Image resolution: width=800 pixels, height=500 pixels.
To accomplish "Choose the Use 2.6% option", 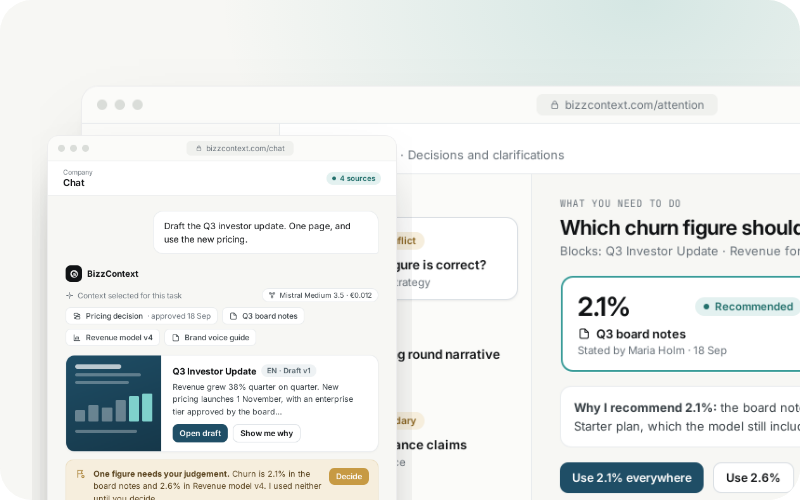I will coord(753,478).
